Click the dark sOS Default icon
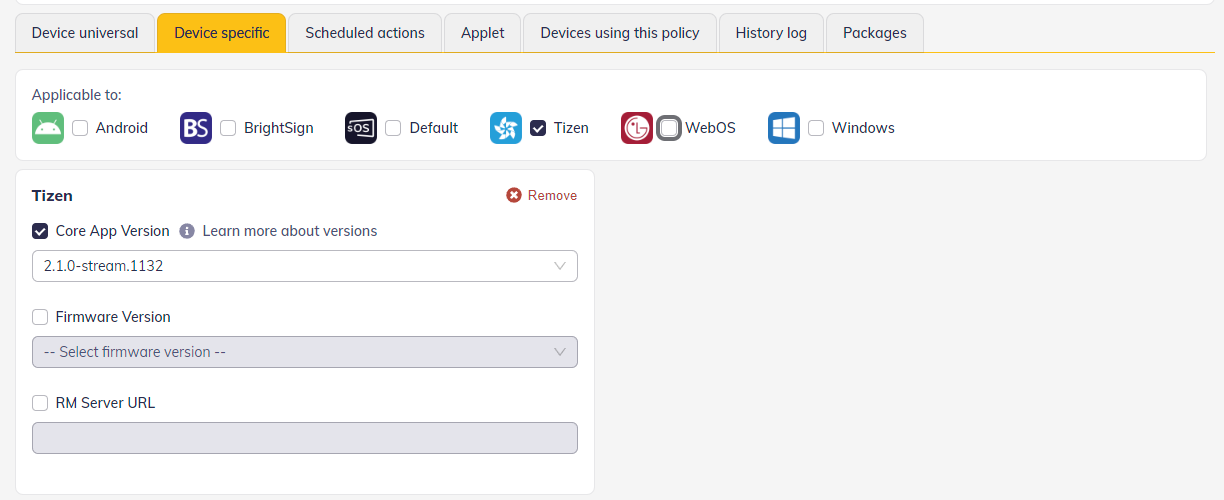Screen dimensions: 1224x500 [x=361, y=128]
